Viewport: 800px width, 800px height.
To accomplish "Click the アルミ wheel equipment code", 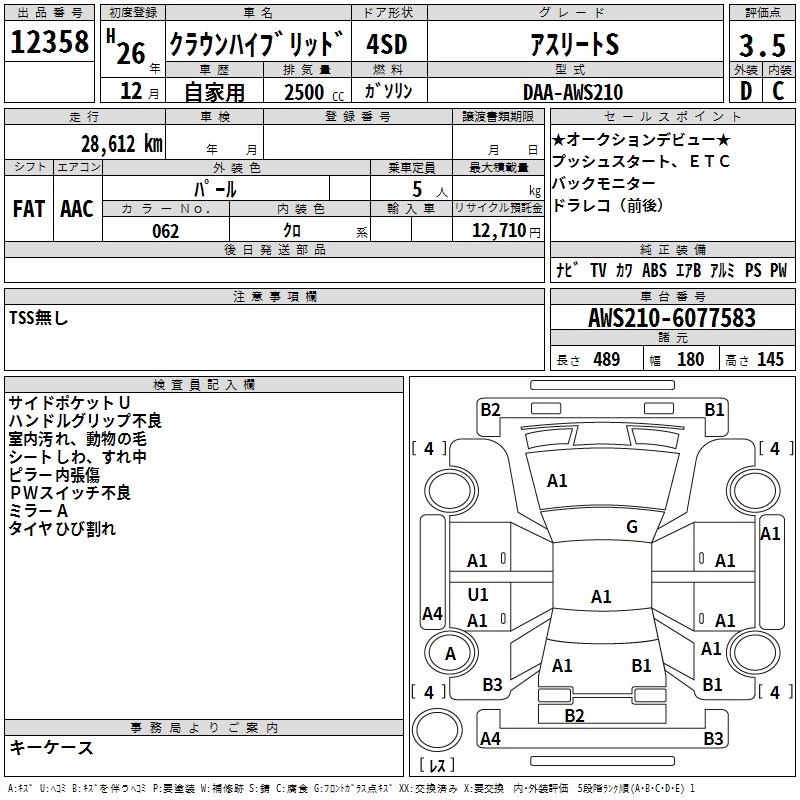I will coord(721,270).
